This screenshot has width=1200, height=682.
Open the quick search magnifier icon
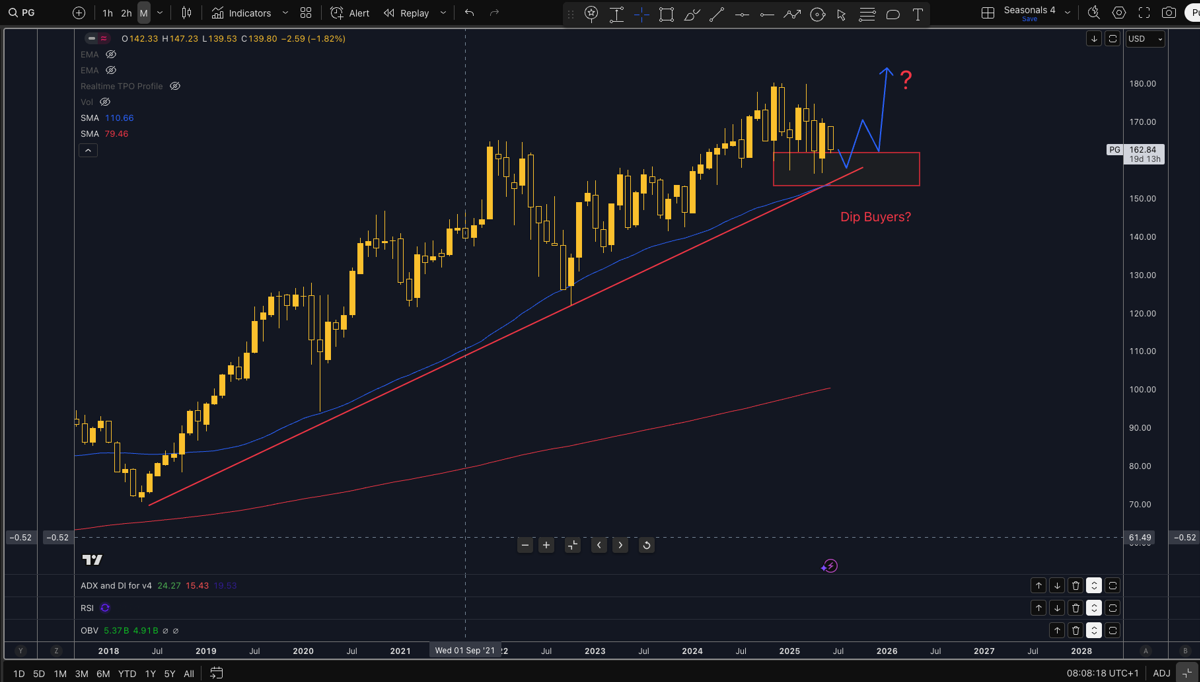[x=1094, y=13]
